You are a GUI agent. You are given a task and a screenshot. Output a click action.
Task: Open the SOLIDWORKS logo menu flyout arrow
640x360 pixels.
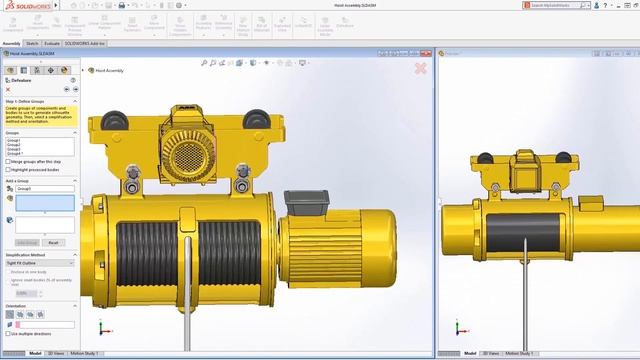click(x=56, y=5)
